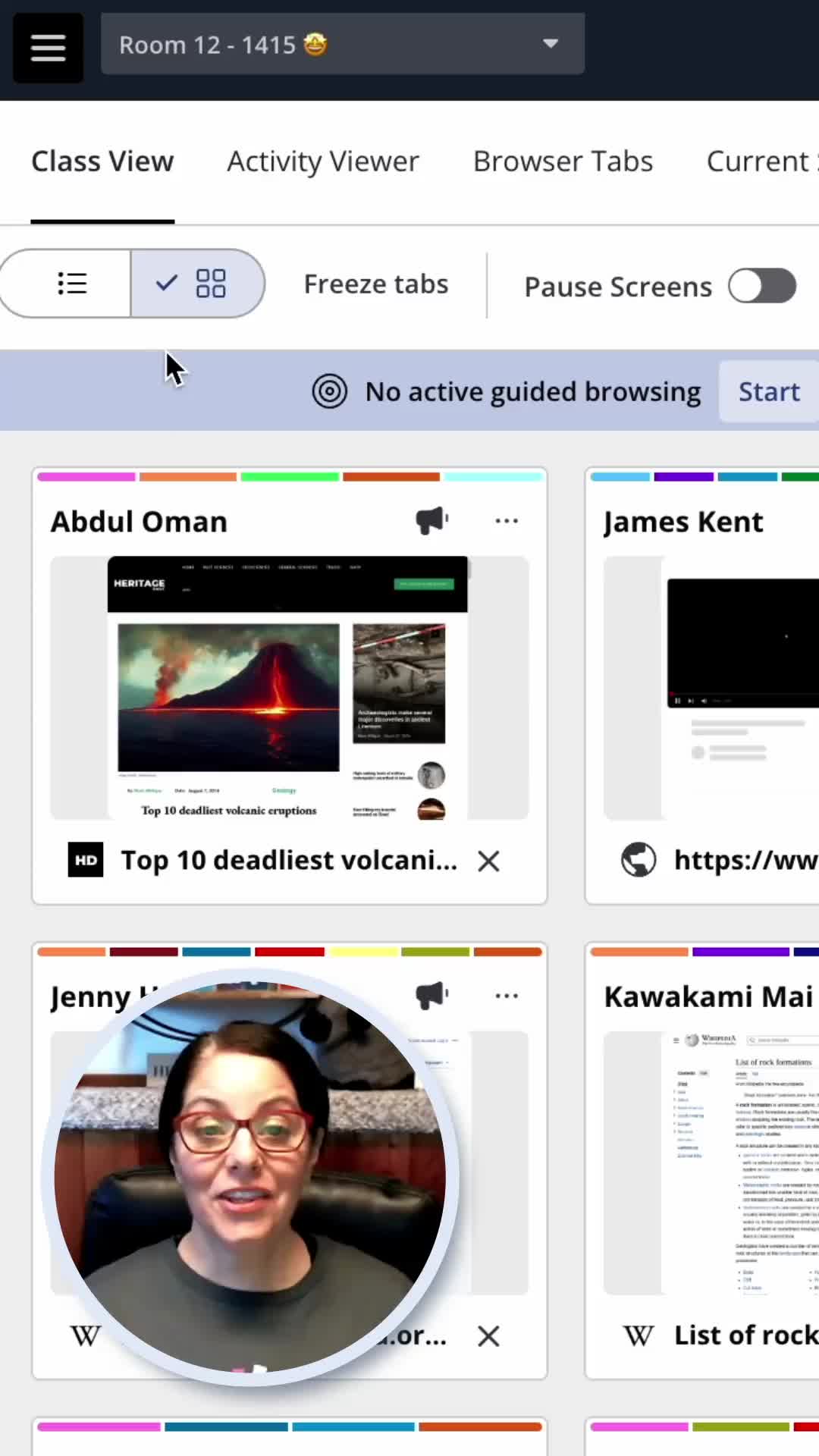Click the guided browsing target icon
Viewport: 819px width, 1456px height.
(x=330, y=391)
